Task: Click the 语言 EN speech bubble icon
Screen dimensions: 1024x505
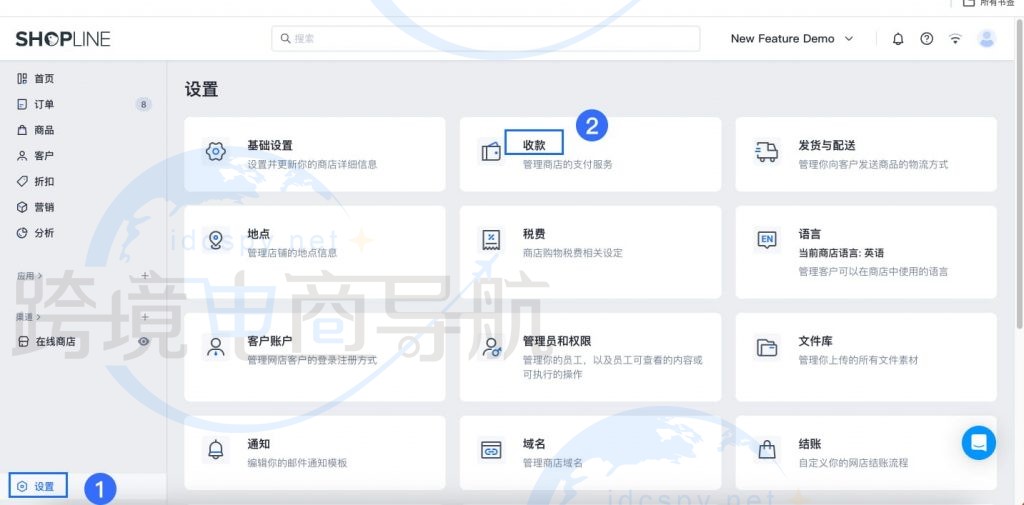Action: pyautogui.click(x=767, y=240)
